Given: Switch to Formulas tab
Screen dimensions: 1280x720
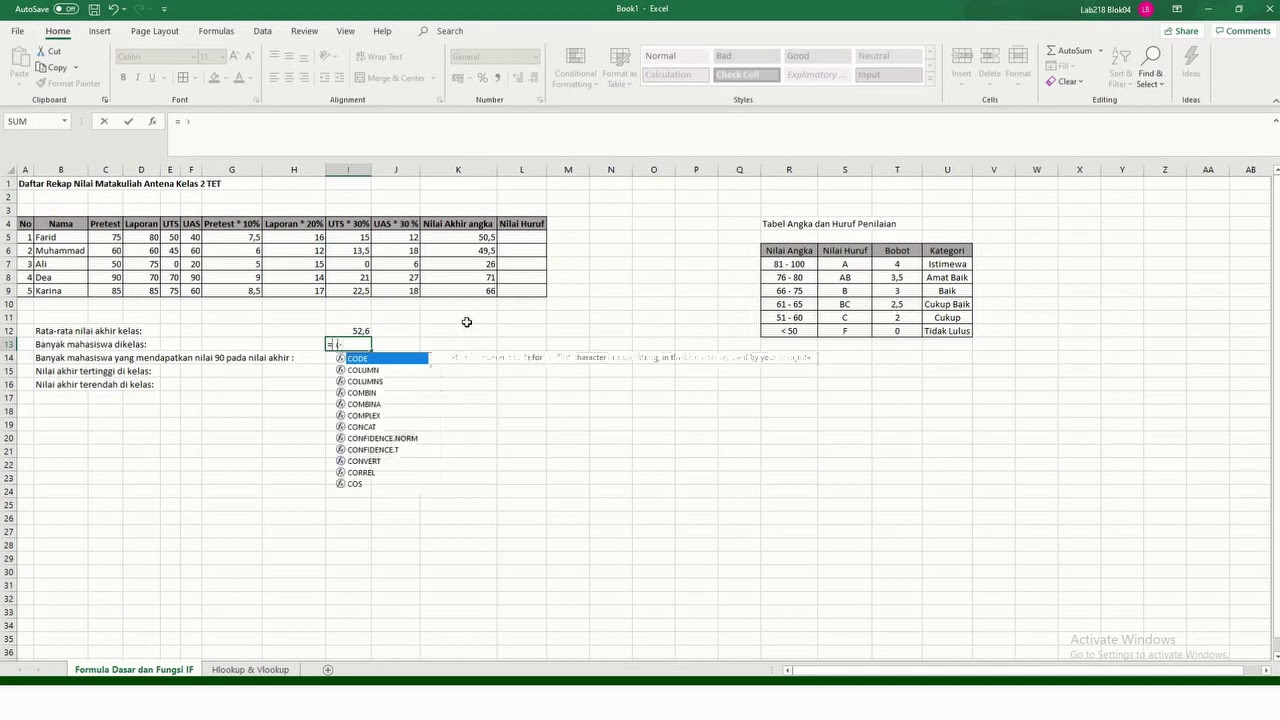Looking at the screenshot, I should coord(216,31).
